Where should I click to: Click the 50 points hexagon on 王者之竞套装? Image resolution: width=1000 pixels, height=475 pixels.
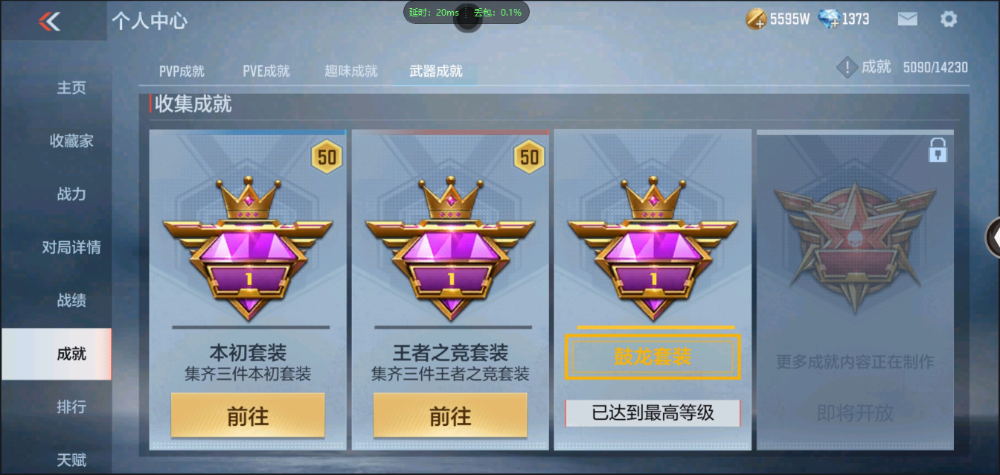(x=529, y=157)
